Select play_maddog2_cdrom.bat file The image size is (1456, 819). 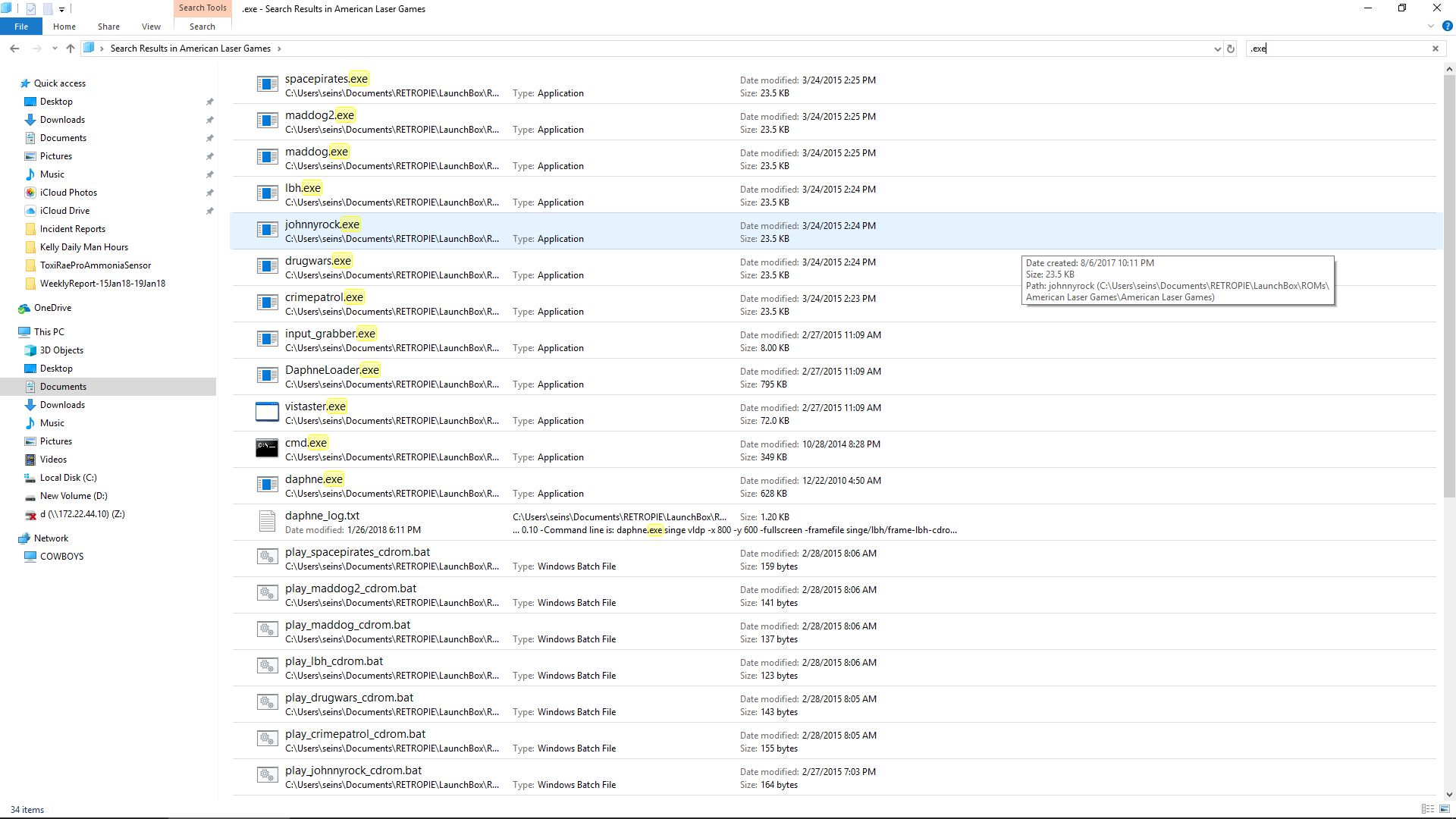click(x=833, y=595)
